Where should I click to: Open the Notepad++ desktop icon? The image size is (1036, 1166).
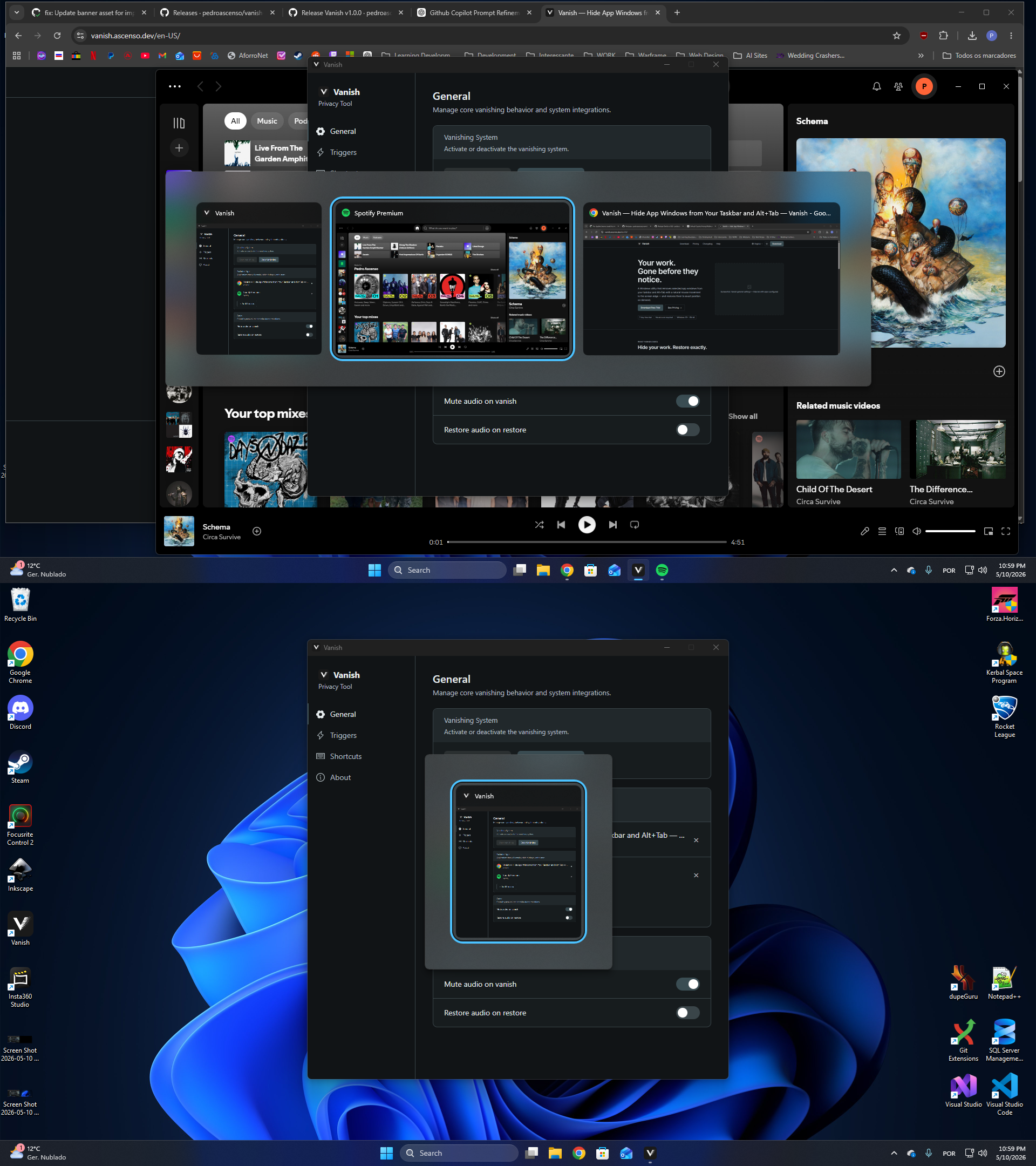[1004, 983]
